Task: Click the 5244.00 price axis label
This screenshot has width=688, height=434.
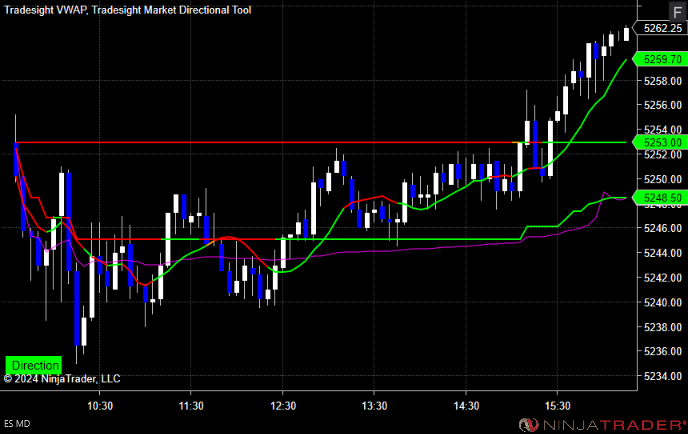Action: pos(663,253)
